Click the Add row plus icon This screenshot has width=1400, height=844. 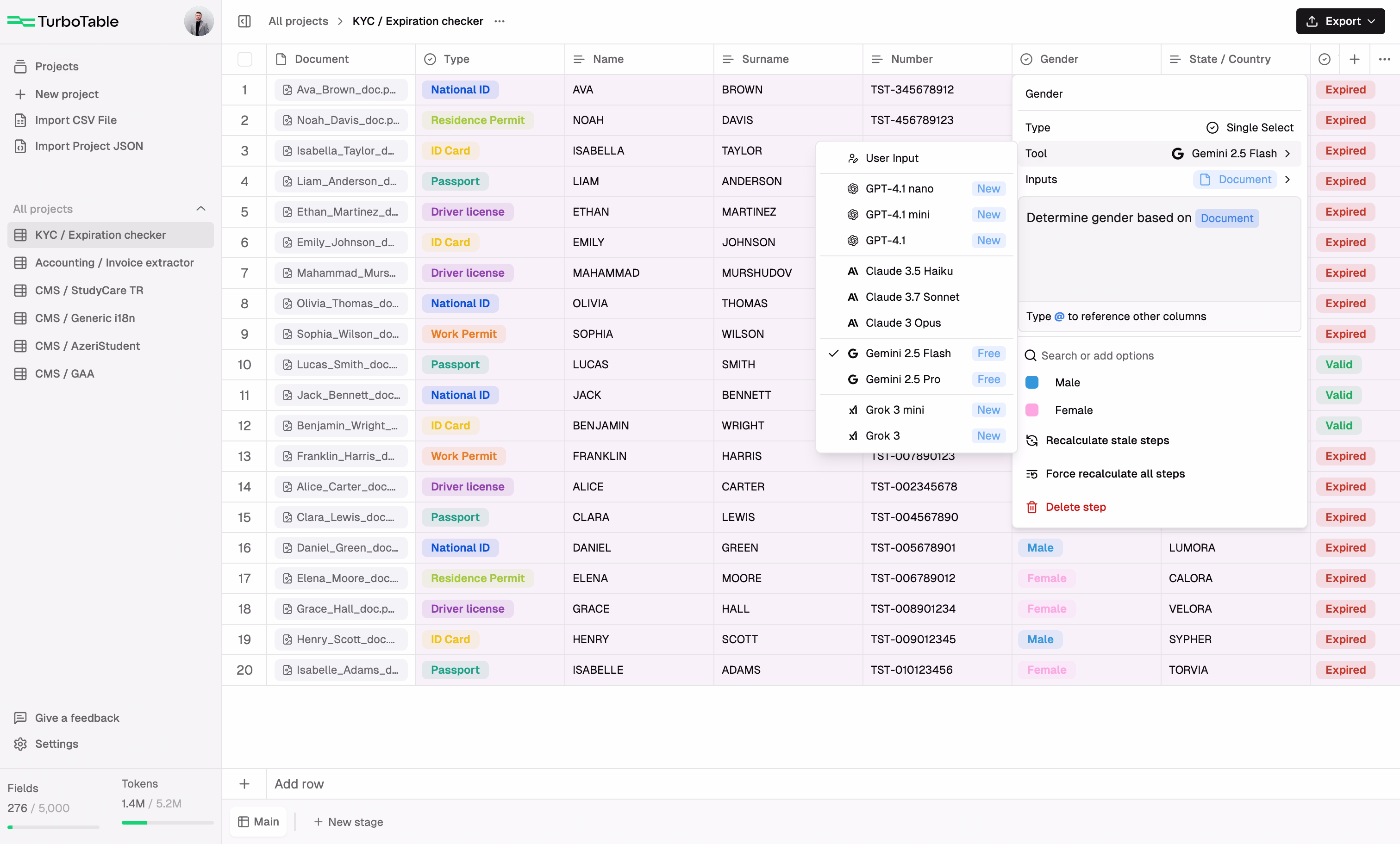244,784
